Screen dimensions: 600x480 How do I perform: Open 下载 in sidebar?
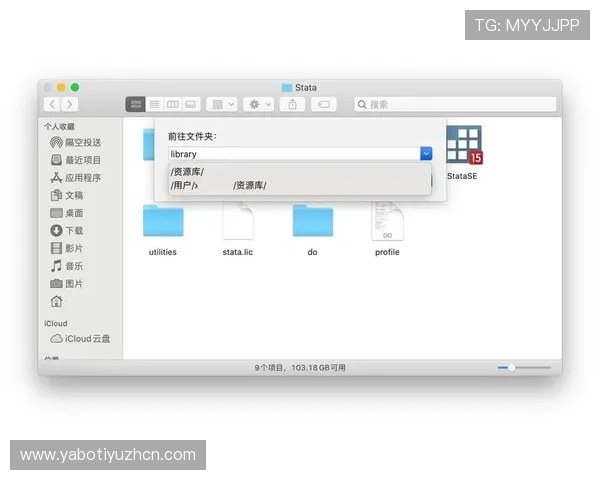(x=67, y=230)
